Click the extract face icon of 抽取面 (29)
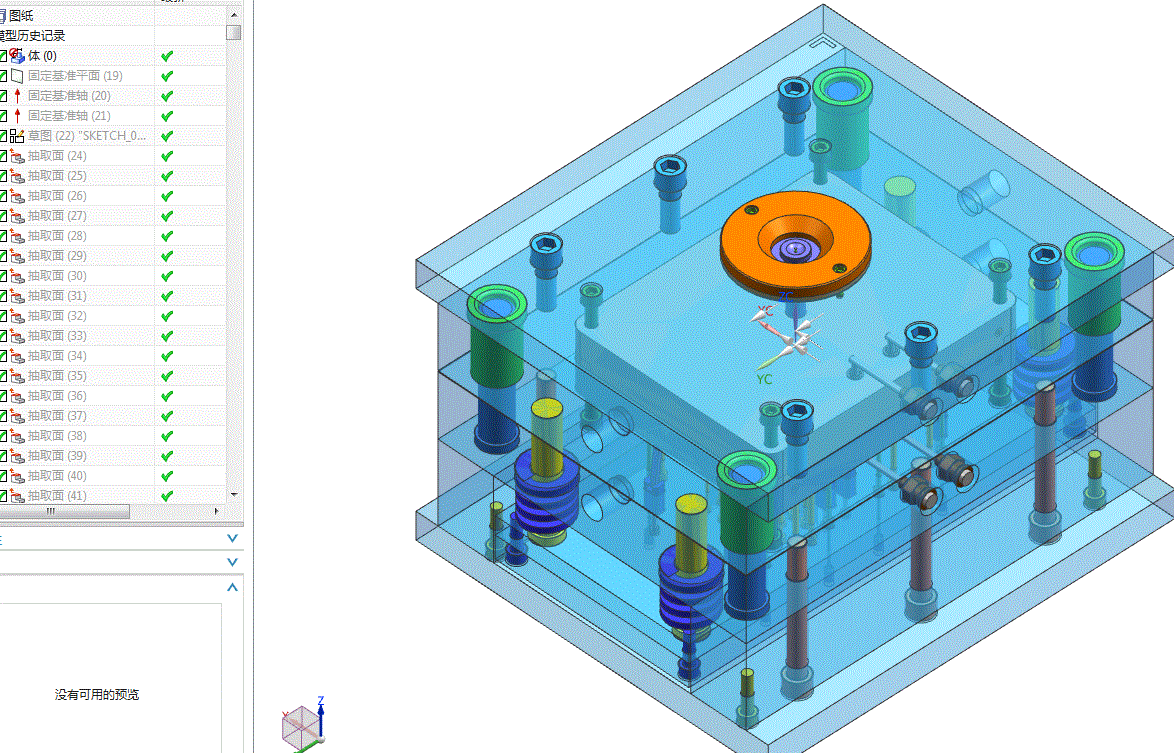 (17, 255)
